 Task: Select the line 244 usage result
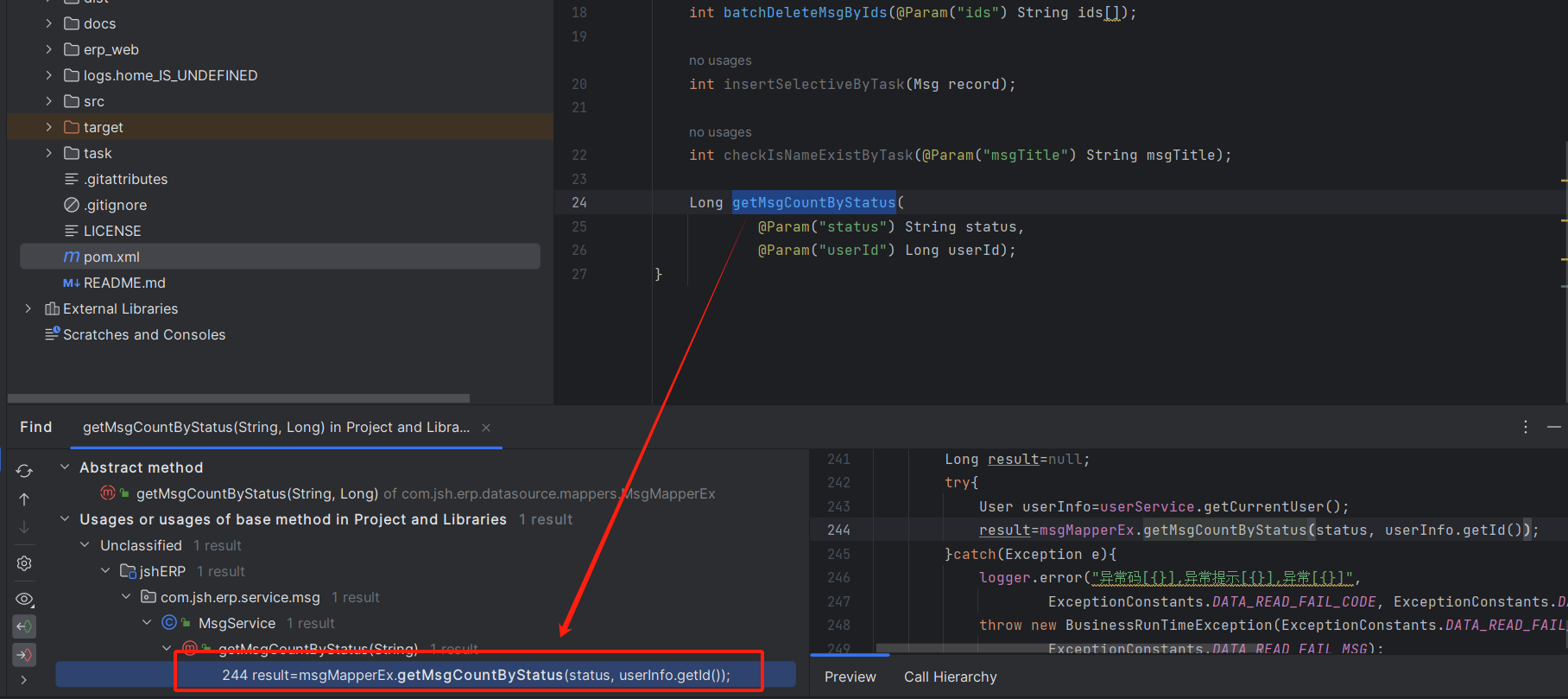(x=426, y=675)
